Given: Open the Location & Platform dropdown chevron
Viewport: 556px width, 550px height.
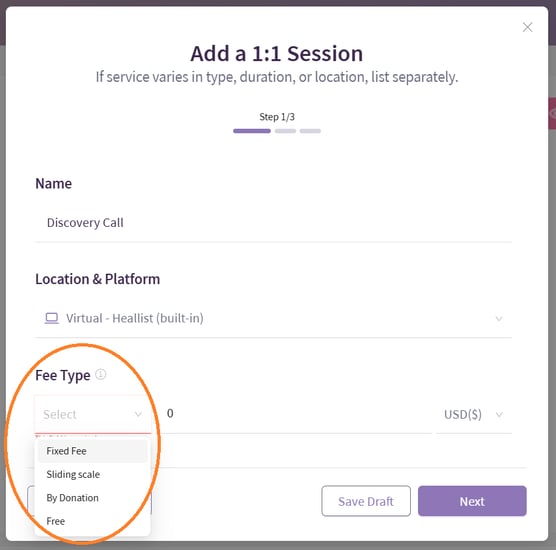Looking at the screenshot, I should [499, 318].
